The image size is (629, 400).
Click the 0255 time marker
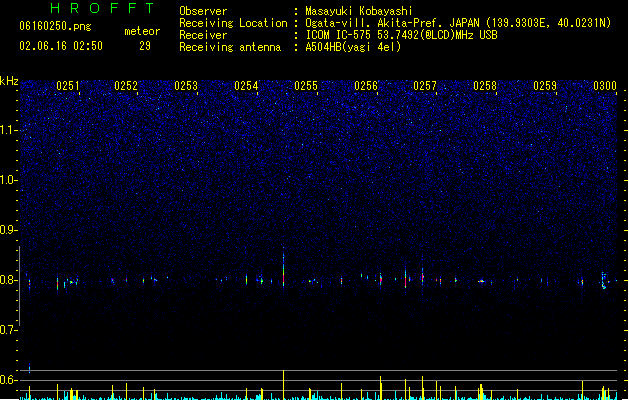(306, 86)
